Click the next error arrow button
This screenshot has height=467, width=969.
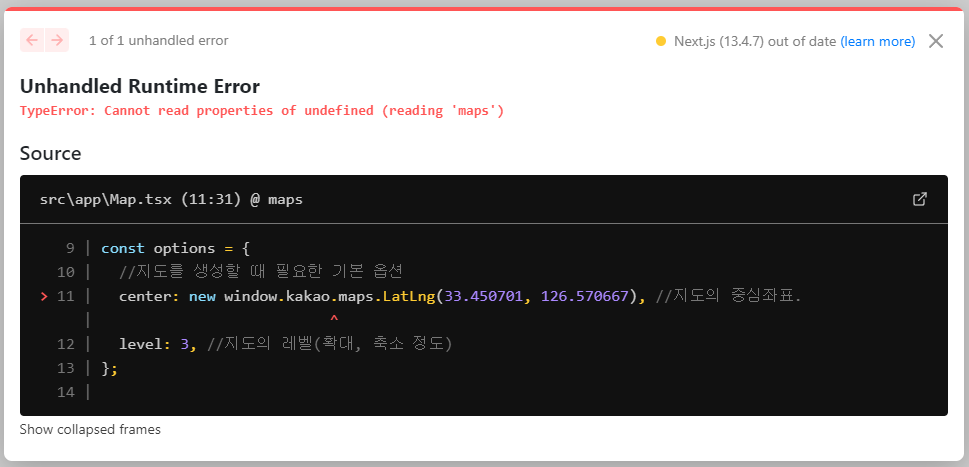tap(57, 40)
